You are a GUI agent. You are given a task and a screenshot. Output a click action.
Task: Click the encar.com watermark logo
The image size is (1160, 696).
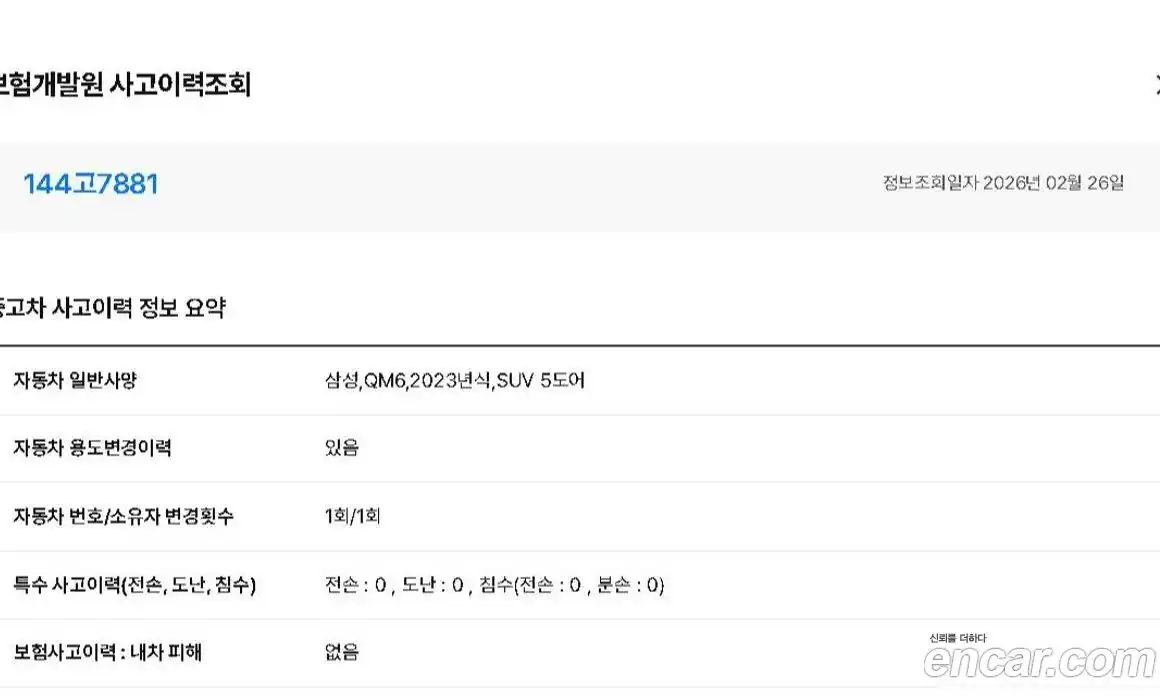tap(1038, 662)
